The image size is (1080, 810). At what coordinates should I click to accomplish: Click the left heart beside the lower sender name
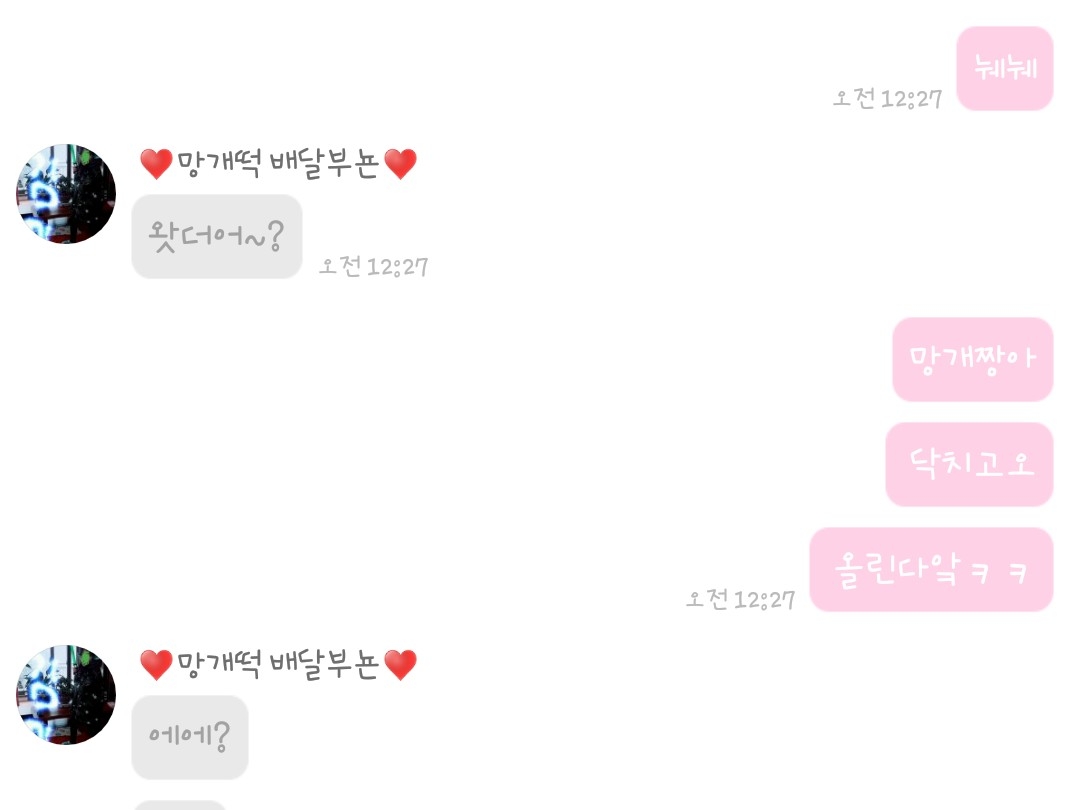click(x=156, y=665)
